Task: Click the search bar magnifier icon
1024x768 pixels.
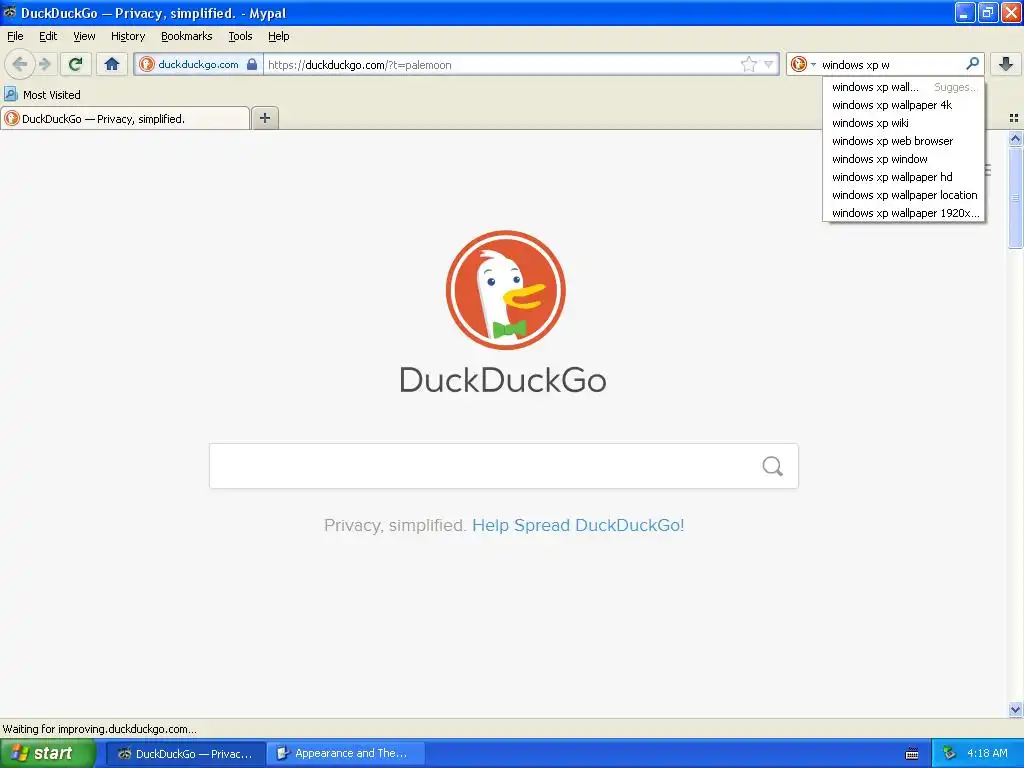Action: click(x=972, y=63)
